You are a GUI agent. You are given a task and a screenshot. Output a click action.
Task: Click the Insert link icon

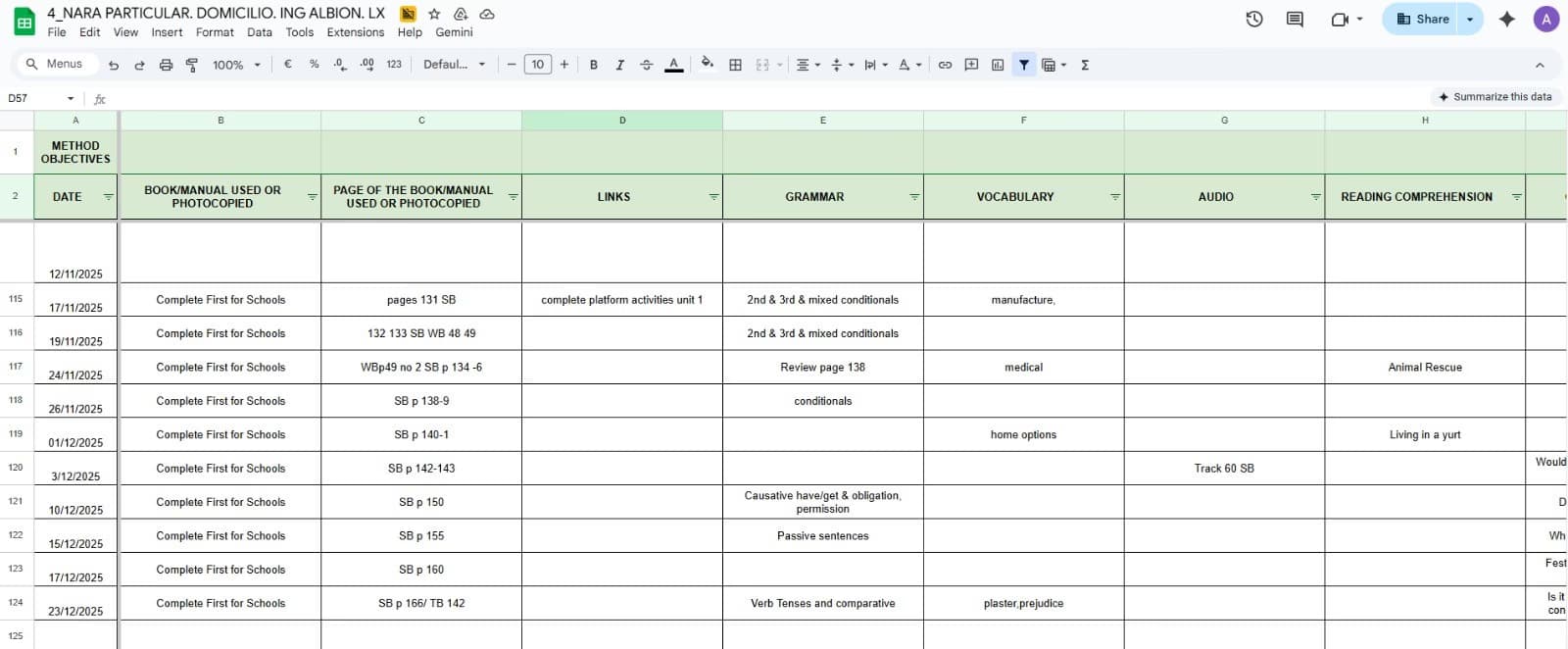tap(945, 65)
